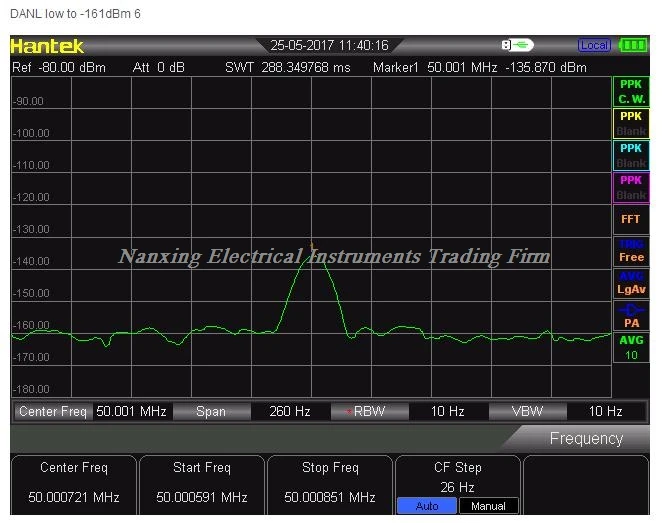Screen dimensions: 662x523
Task: Select the RBW parameter label
Action: point(369,412)
